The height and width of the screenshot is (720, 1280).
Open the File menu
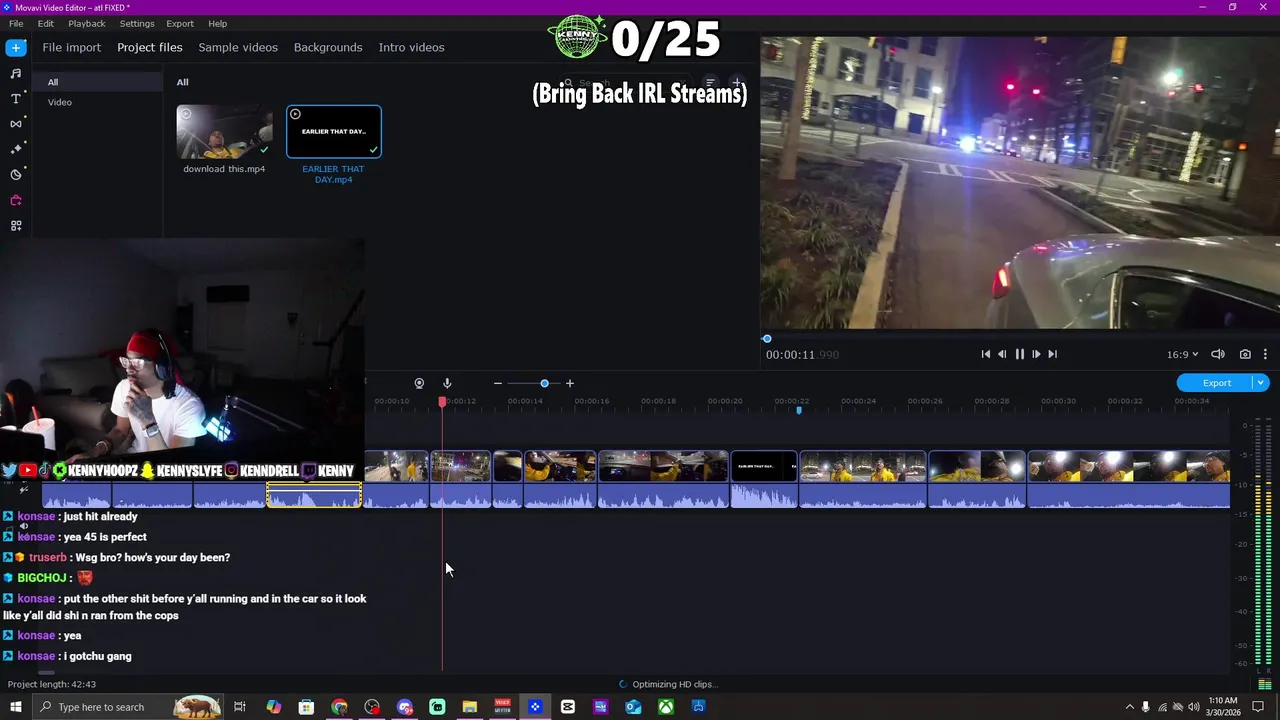(x=16, y=23)
